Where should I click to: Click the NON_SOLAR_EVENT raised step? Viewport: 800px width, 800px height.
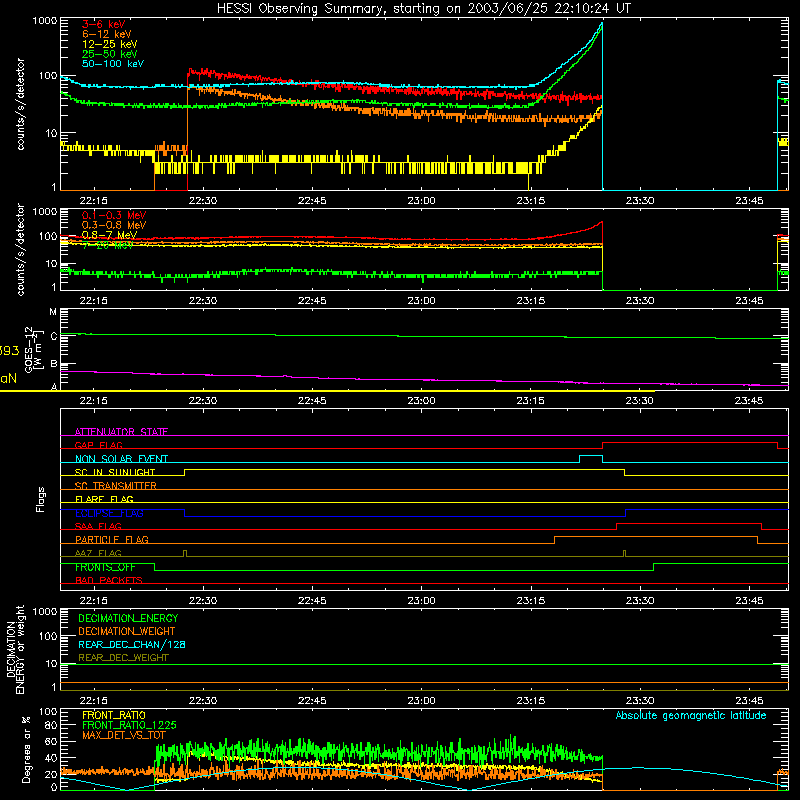(x=591, y=456)
